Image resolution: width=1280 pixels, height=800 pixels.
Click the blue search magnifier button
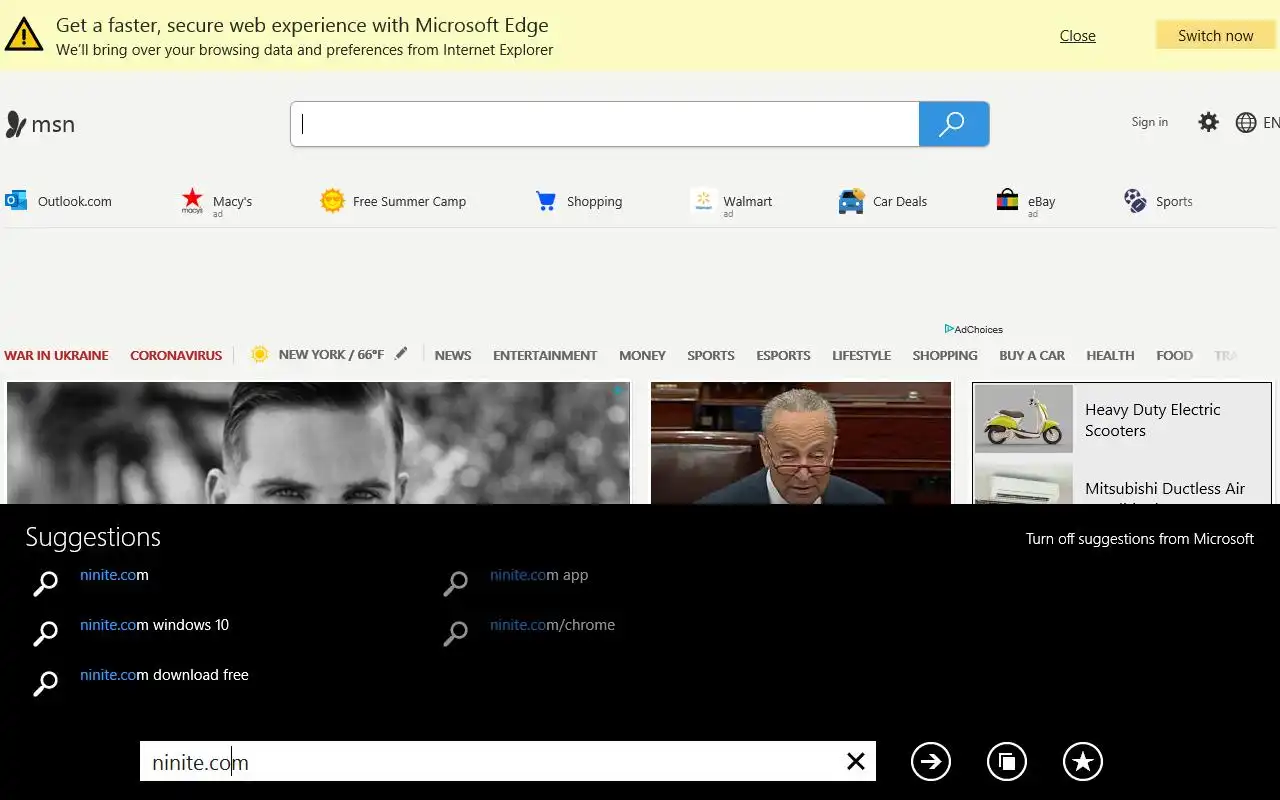coord(953,124)
